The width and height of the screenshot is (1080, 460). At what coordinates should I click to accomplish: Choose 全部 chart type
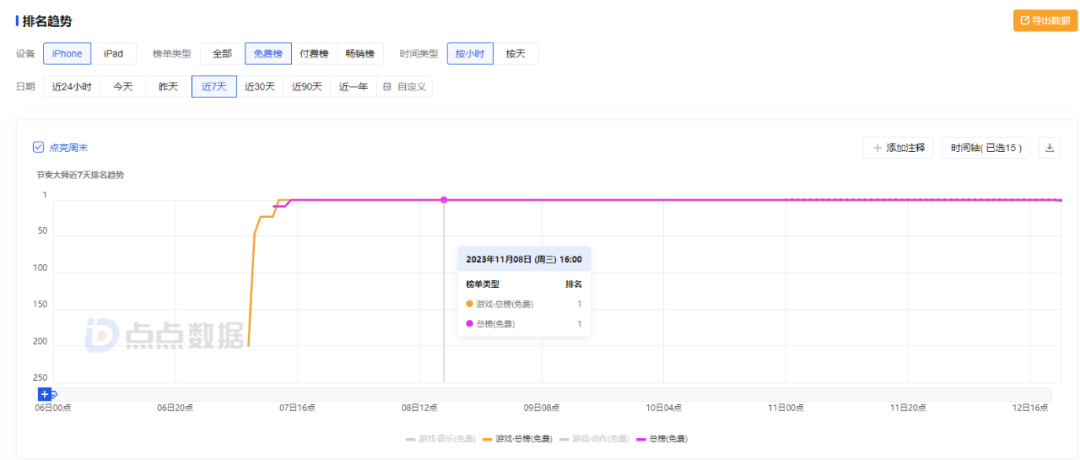click(222, 54)
